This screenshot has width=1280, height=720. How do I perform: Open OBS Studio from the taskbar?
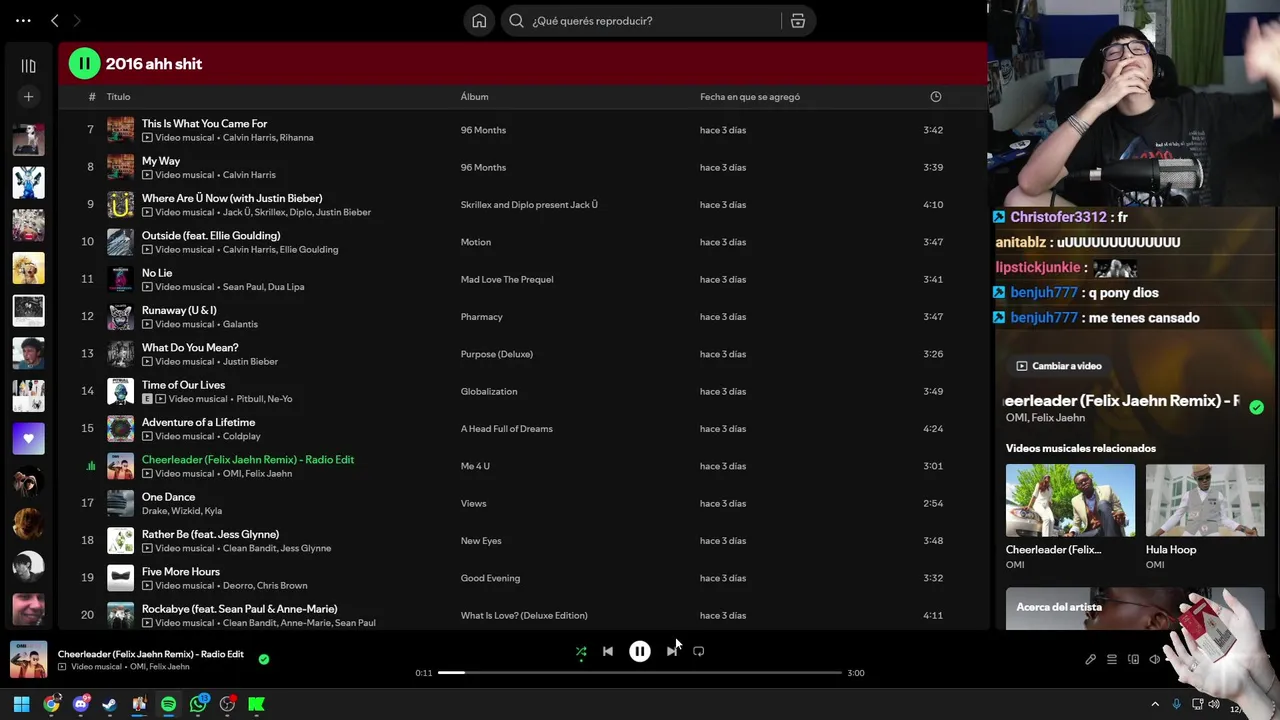(x=227, y=704)
